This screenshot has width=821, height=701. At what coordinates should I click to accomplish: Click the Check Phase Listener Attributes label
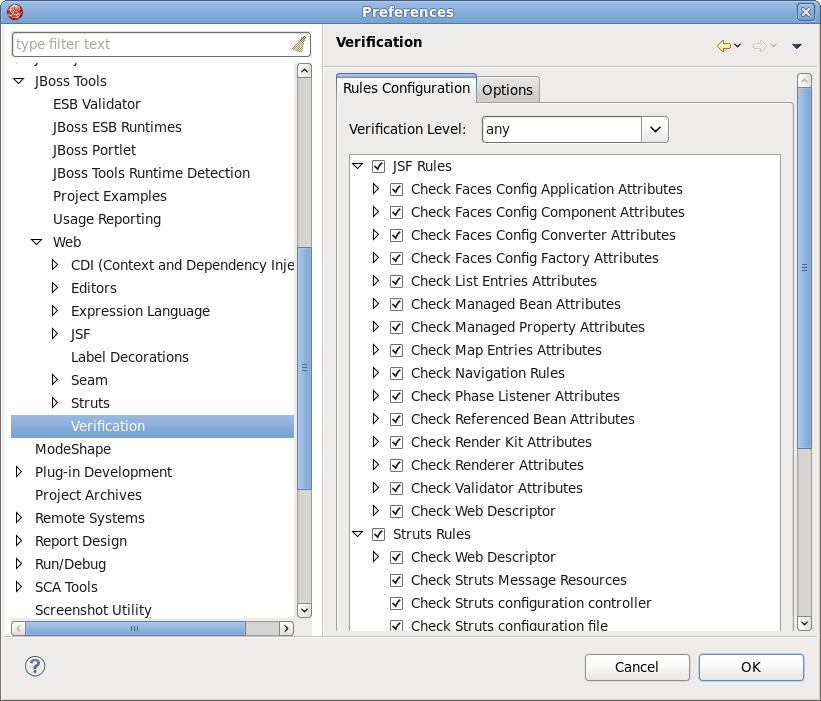tap(515, 396)
